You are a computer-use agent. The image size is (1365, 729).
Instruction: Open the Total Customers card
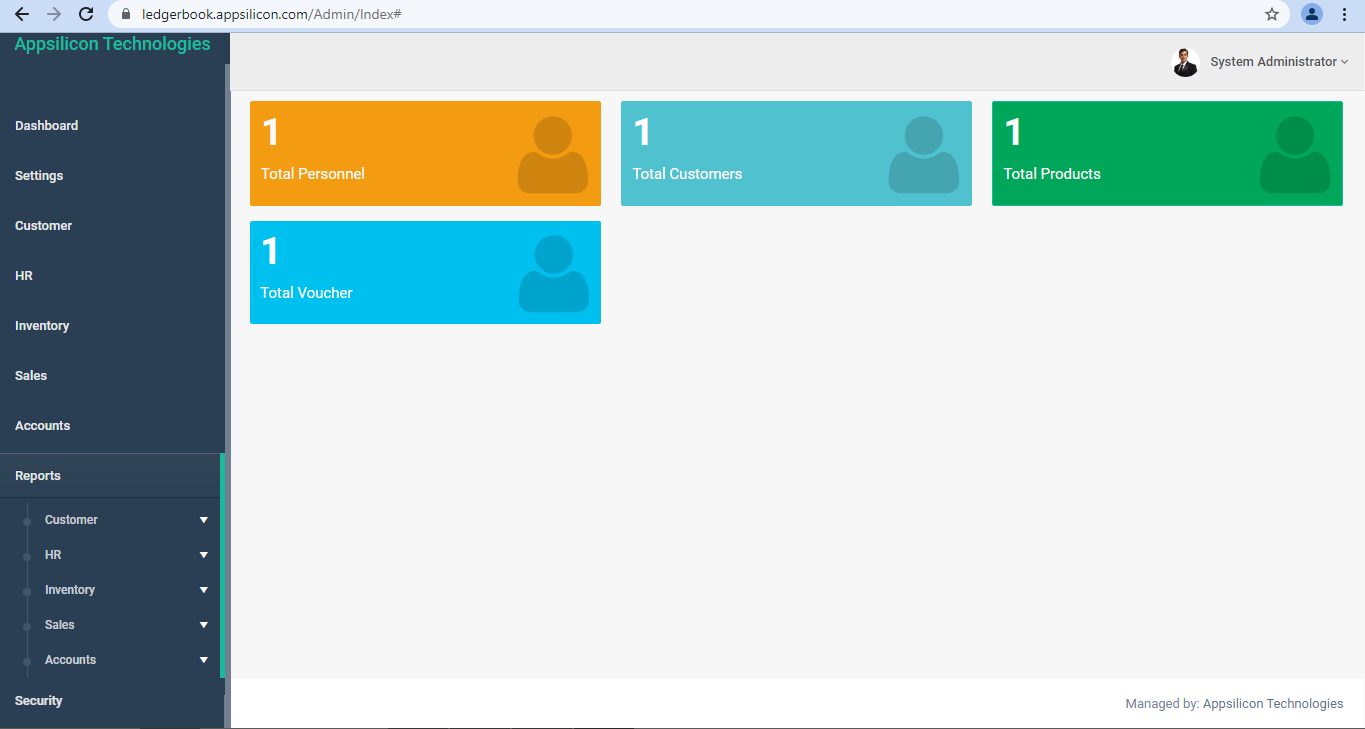tap(795, 153)
